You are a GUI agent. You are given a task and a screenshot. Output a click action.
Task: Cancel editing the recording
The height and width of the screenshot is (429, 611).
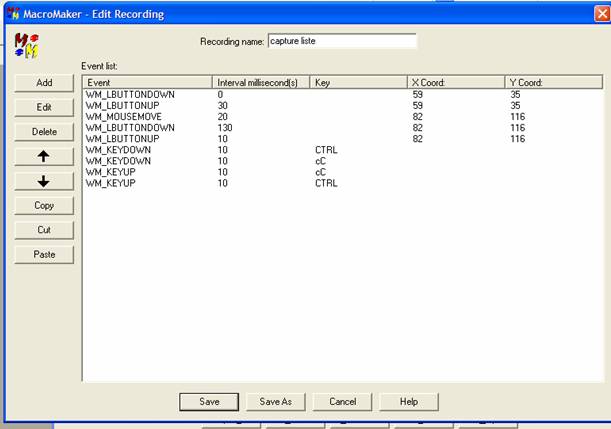[x=342, y=401]
